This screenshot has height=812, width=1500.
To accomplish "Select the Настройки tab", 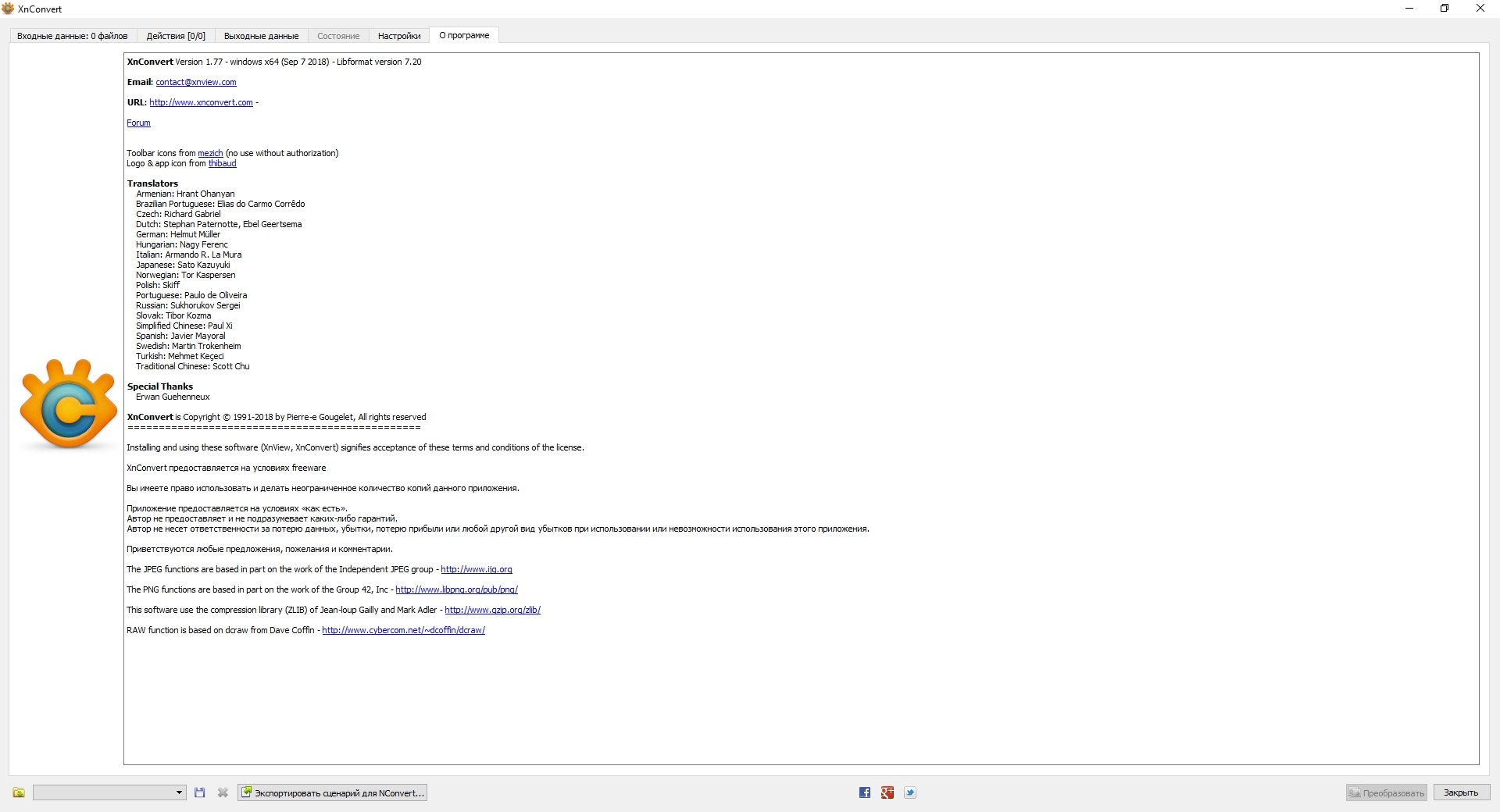I will point(399,36).
